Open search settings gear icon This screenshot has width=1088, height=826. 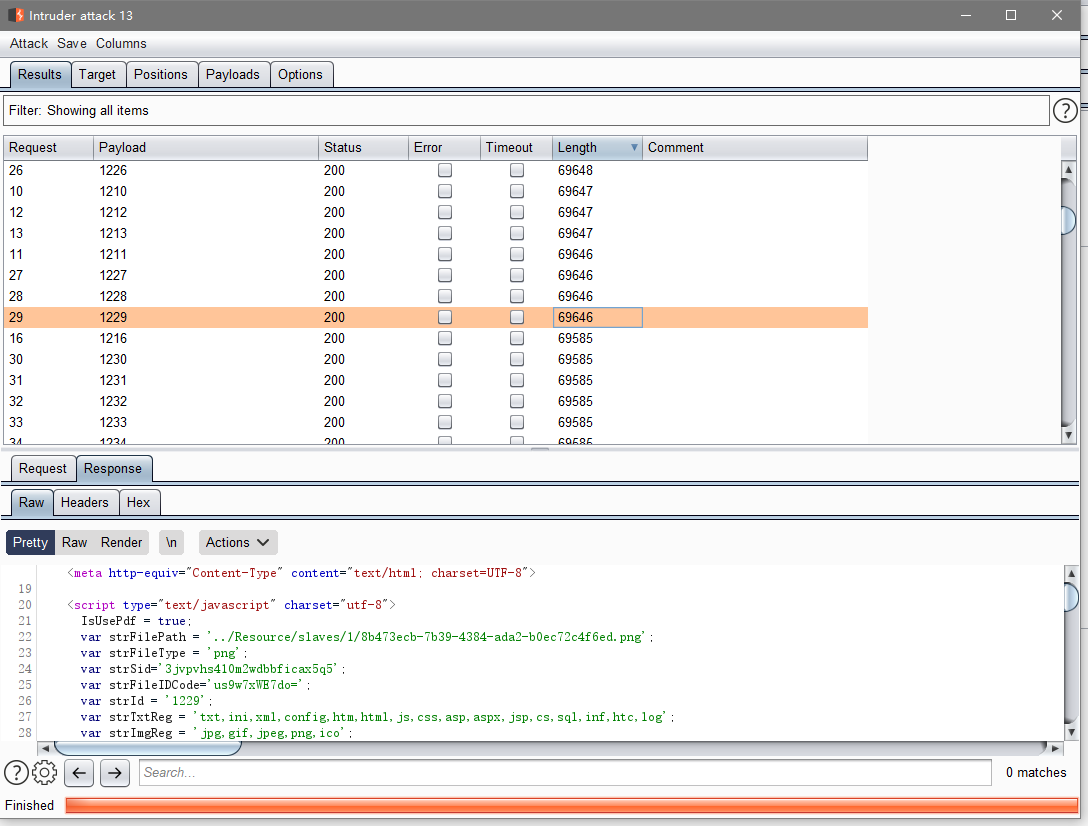[x=44, y=772]
